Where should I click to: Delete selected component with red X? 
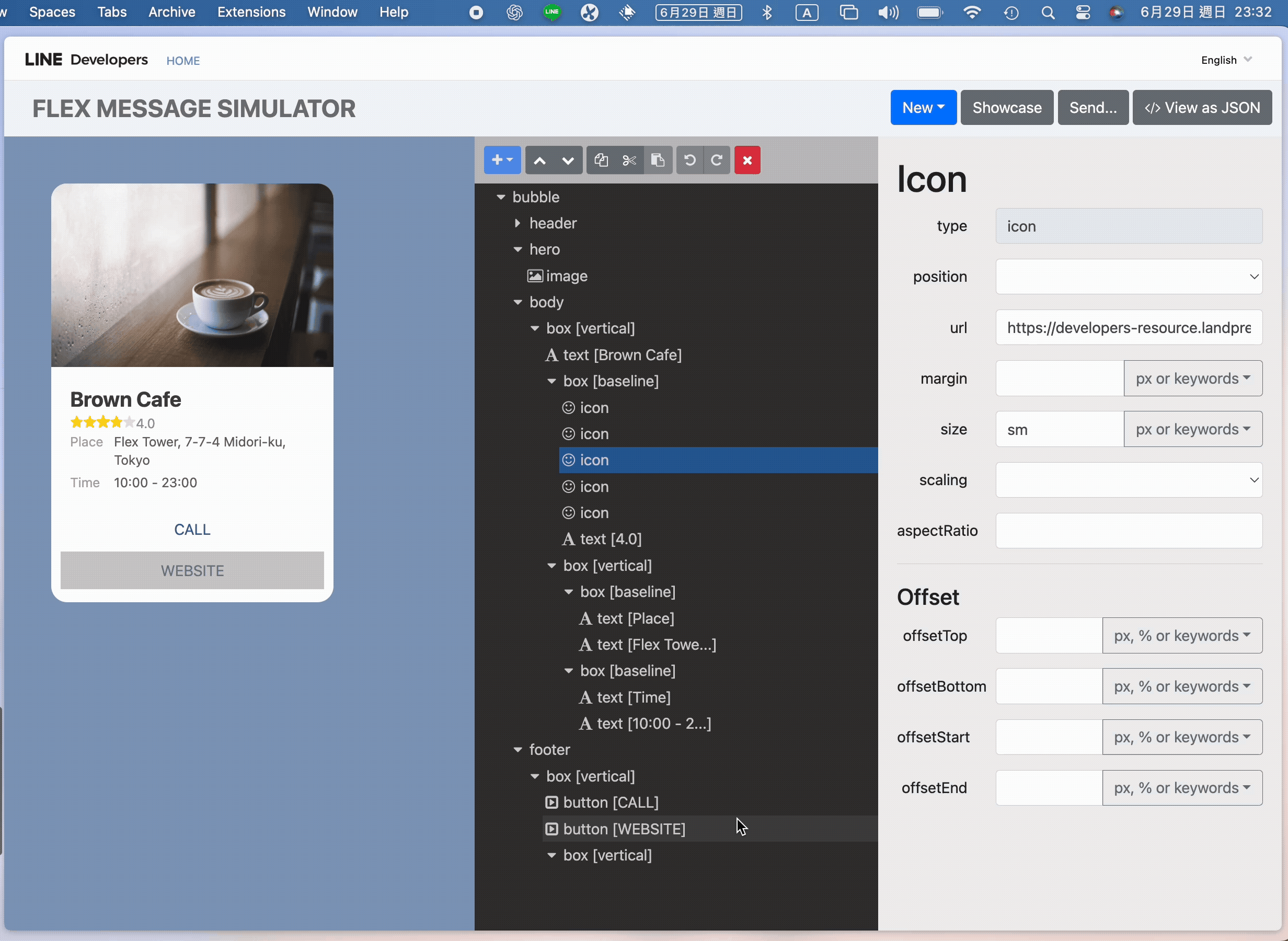[x=747, y=160]
